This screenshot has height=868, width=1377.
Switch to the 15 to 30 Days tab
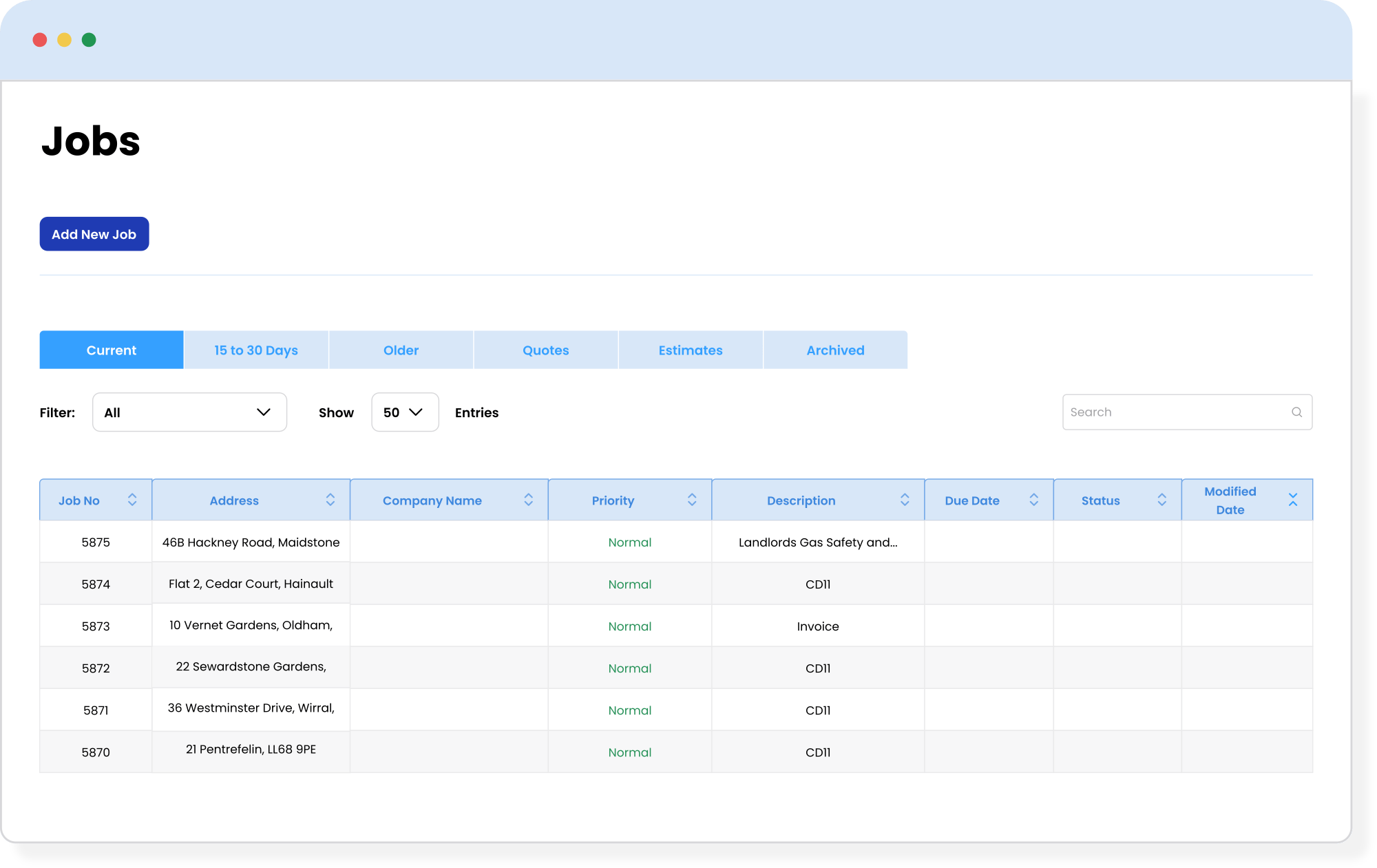click(256, 350)
